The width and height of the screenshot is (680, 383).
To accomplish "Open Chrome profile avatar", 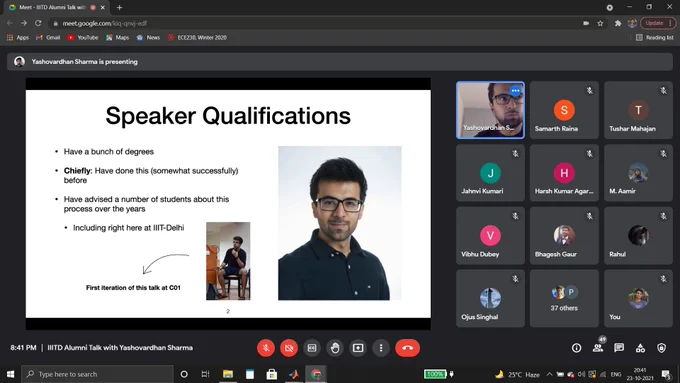I will pos(632,23).
